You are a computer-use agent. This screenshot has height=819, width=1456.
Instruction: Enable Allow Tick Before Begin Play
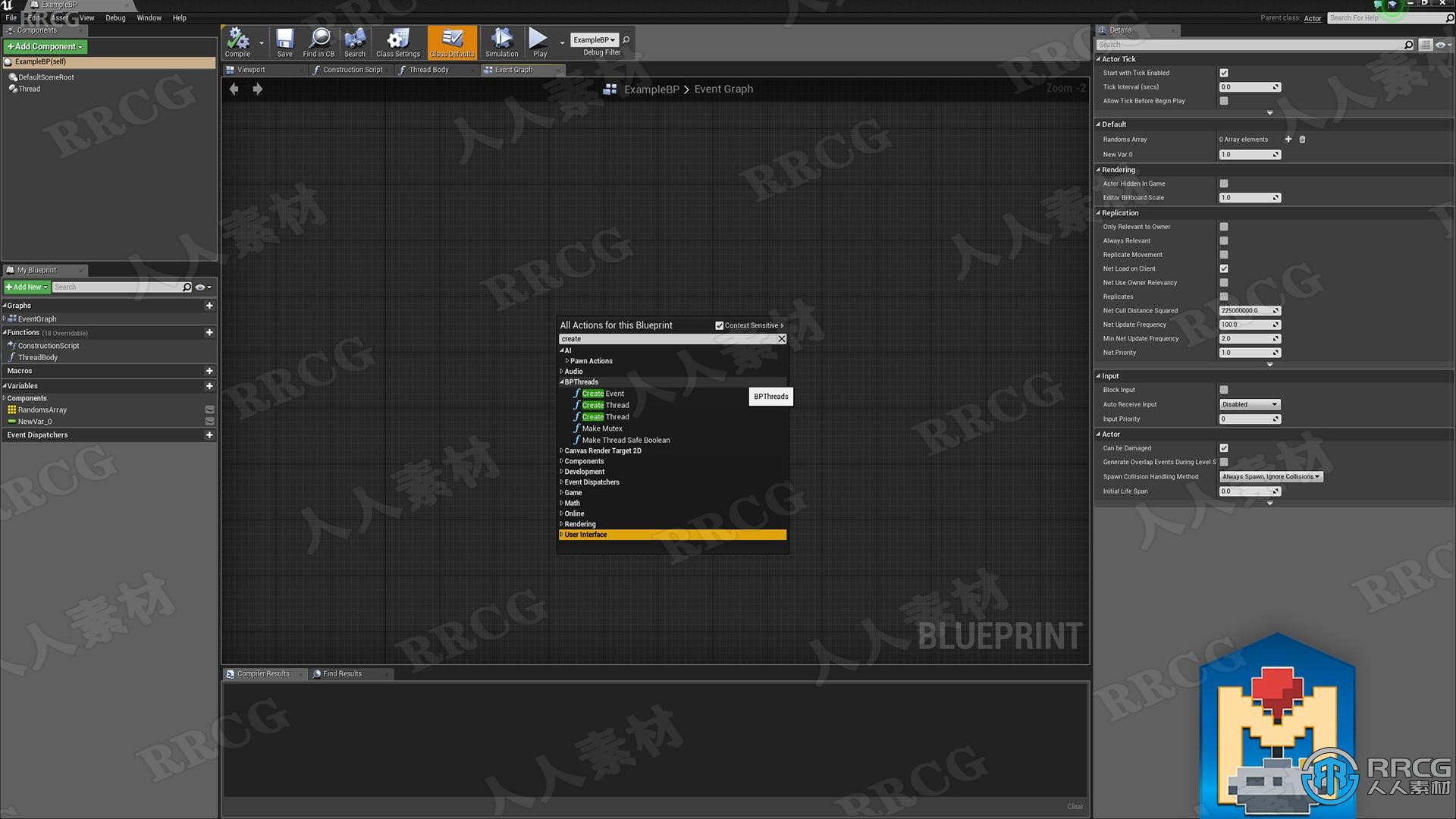tap(1224, 101)
